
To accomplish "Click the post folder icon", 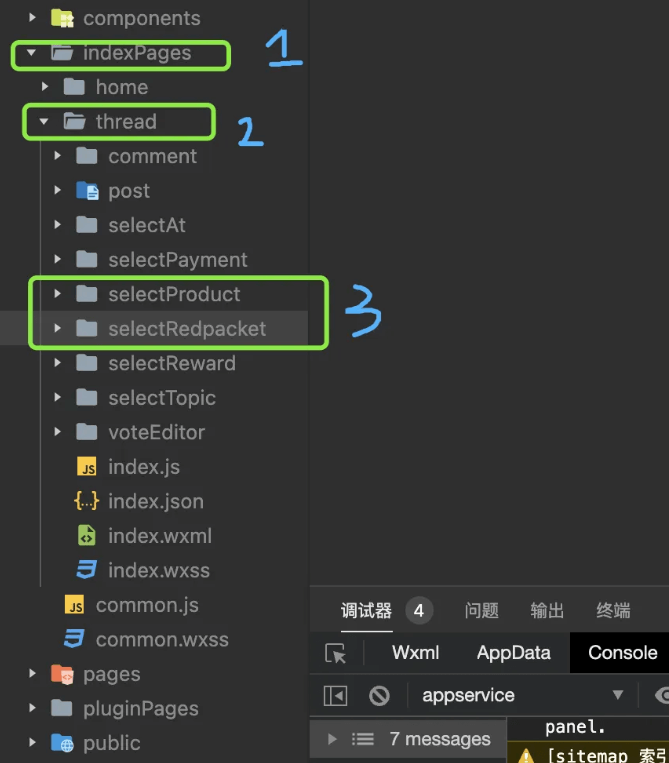I will (x=87, y=191).
